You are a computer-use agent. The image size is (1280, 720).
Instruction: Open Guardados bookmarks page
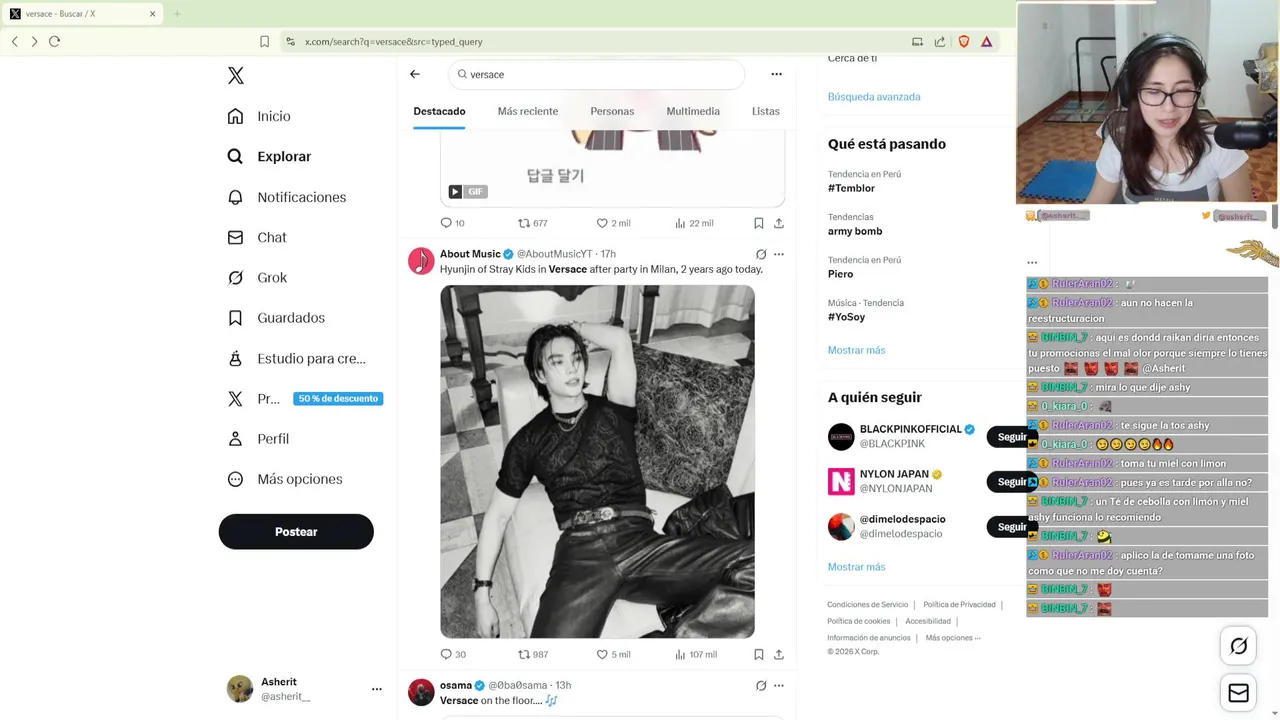276,318
